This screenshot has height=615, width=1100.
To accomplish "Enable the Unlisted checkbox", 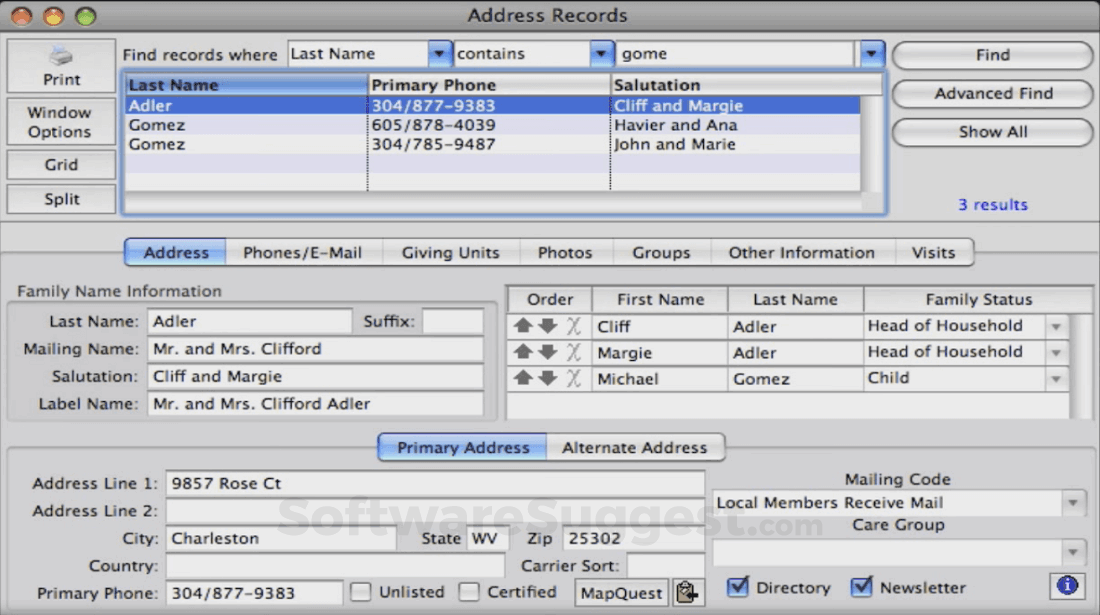I will tap(360, 591).
